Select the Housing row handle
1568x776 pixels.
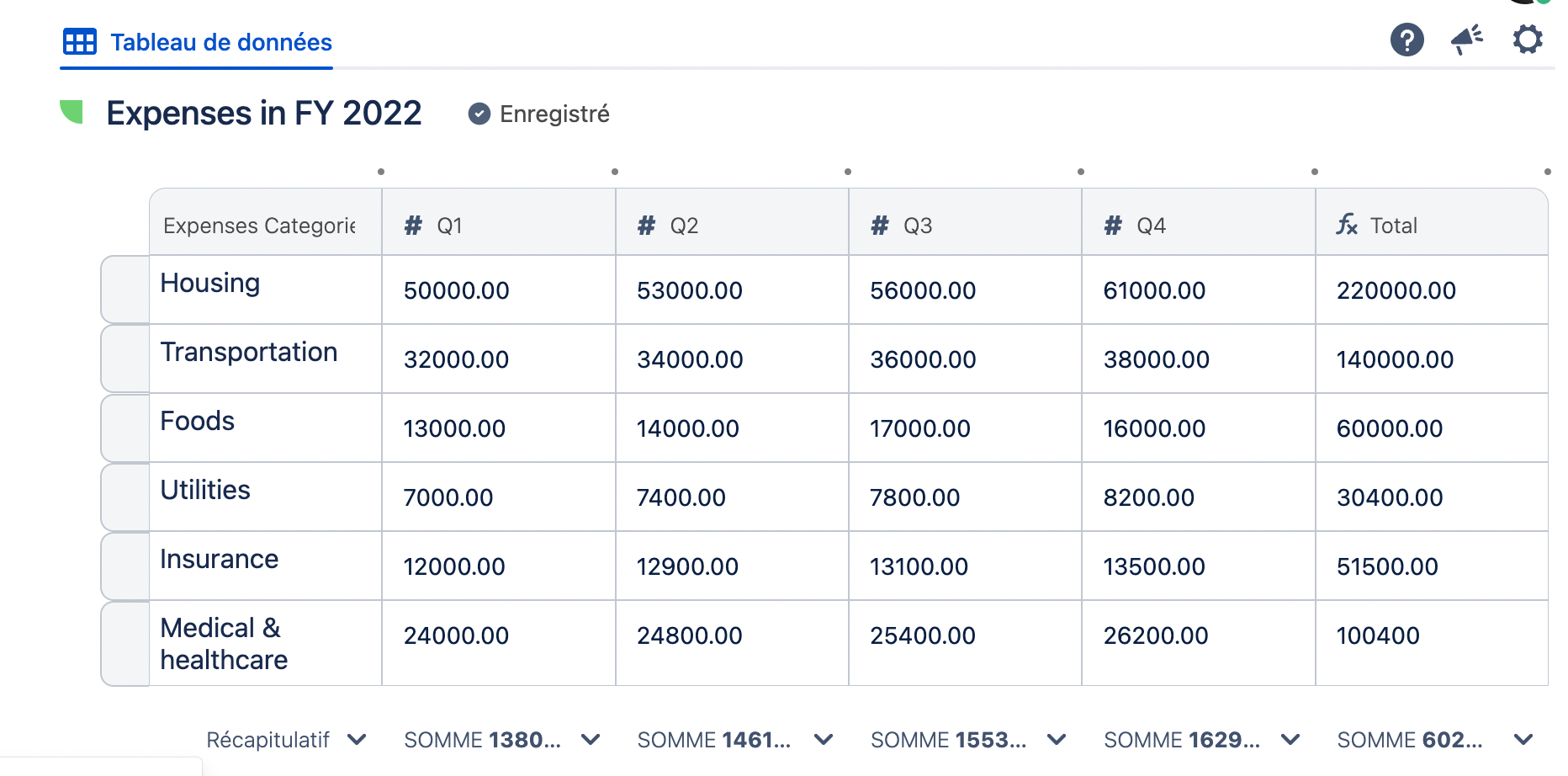(124, 290)
